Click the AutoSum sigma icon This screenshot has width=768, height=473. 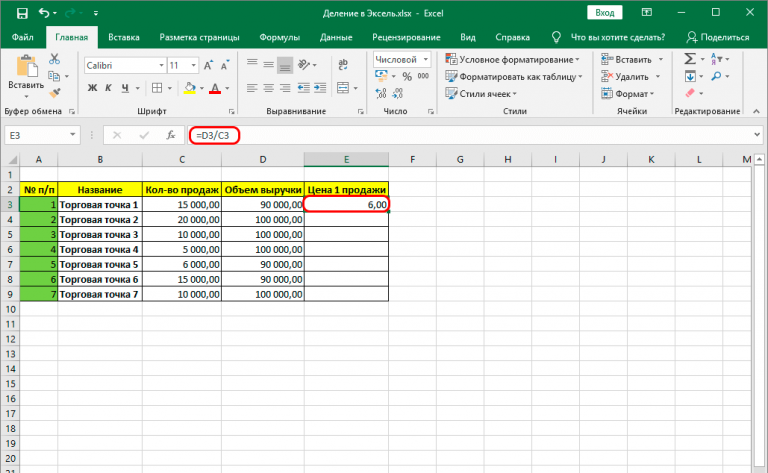click(691, 59)
